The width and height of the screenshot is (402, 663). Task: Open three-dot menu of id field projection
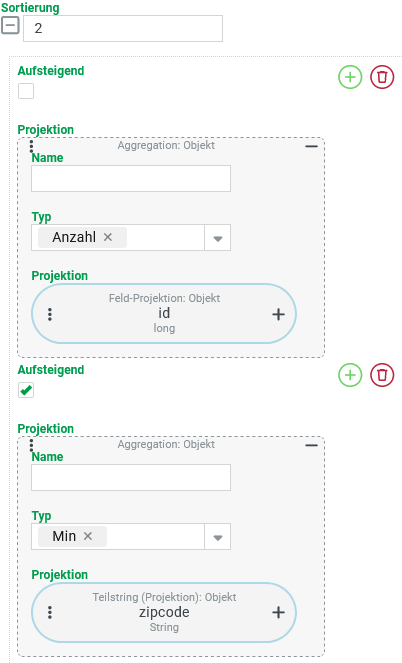click(50, 314)
